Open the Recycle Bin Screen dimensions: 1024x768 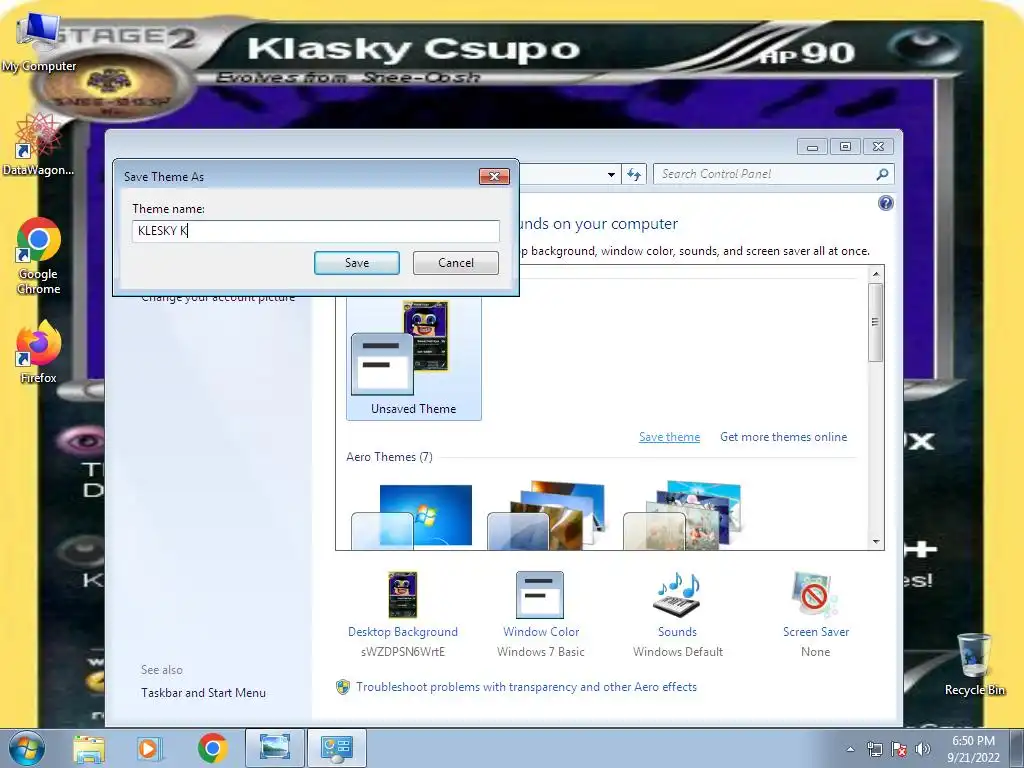(974, 664)
